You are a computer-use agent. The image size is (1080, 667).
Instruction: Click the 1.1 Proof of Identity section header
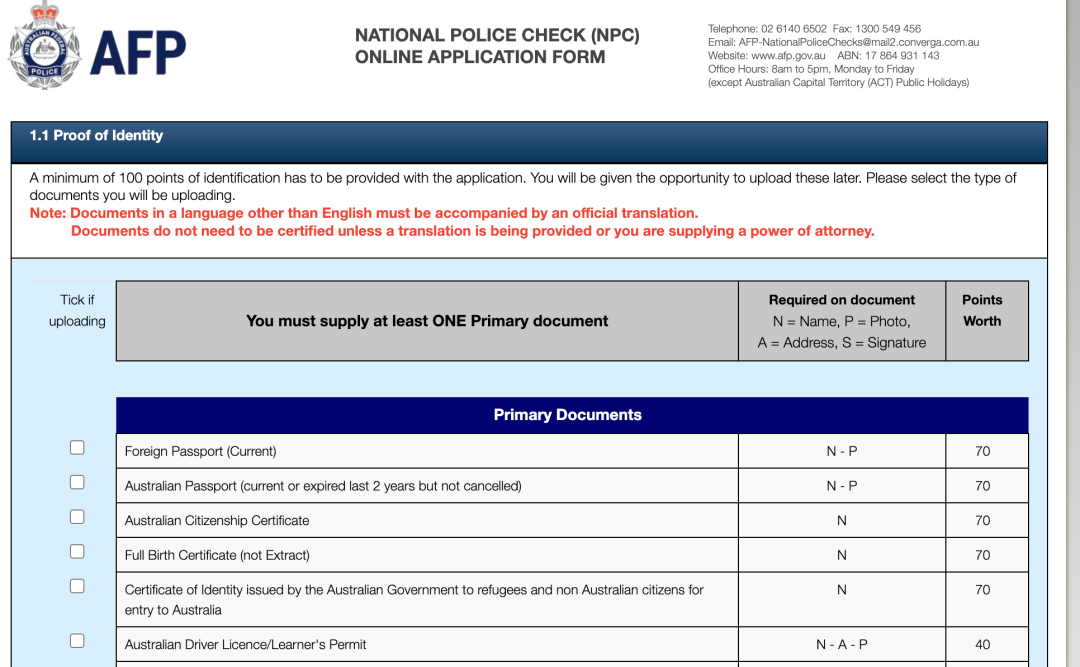pyautogui.click(x=96, y=136)
